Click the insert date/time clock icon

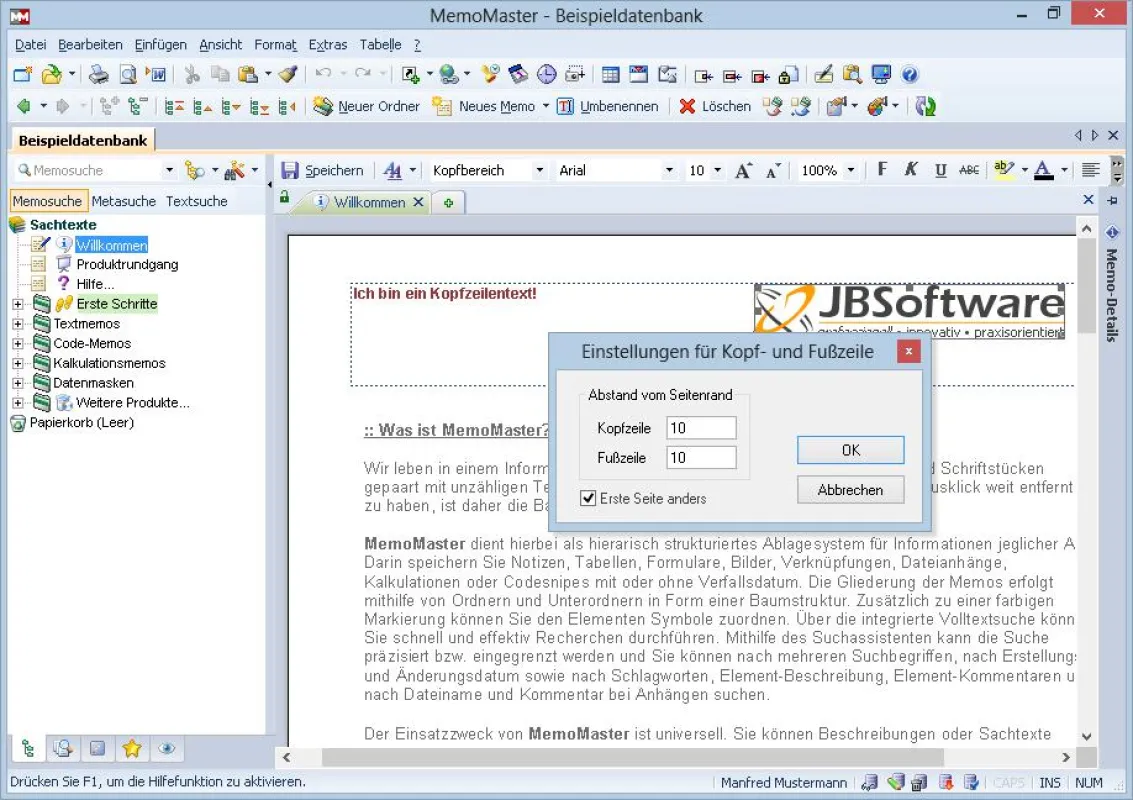[x=547, y=74]
